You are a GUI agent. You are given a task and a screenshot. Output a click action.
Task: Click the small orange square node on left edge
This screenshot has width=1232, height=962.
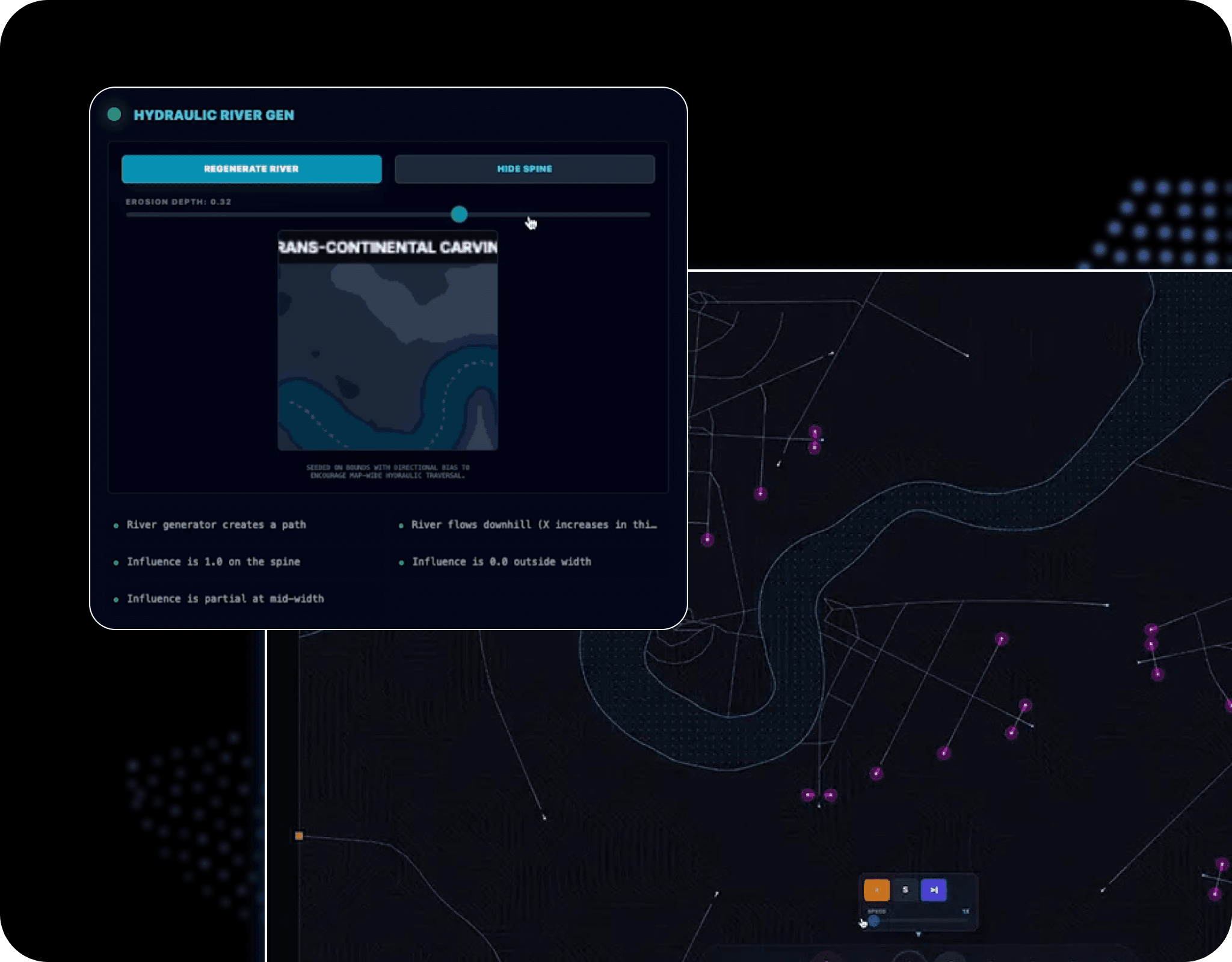coord(299,836)
